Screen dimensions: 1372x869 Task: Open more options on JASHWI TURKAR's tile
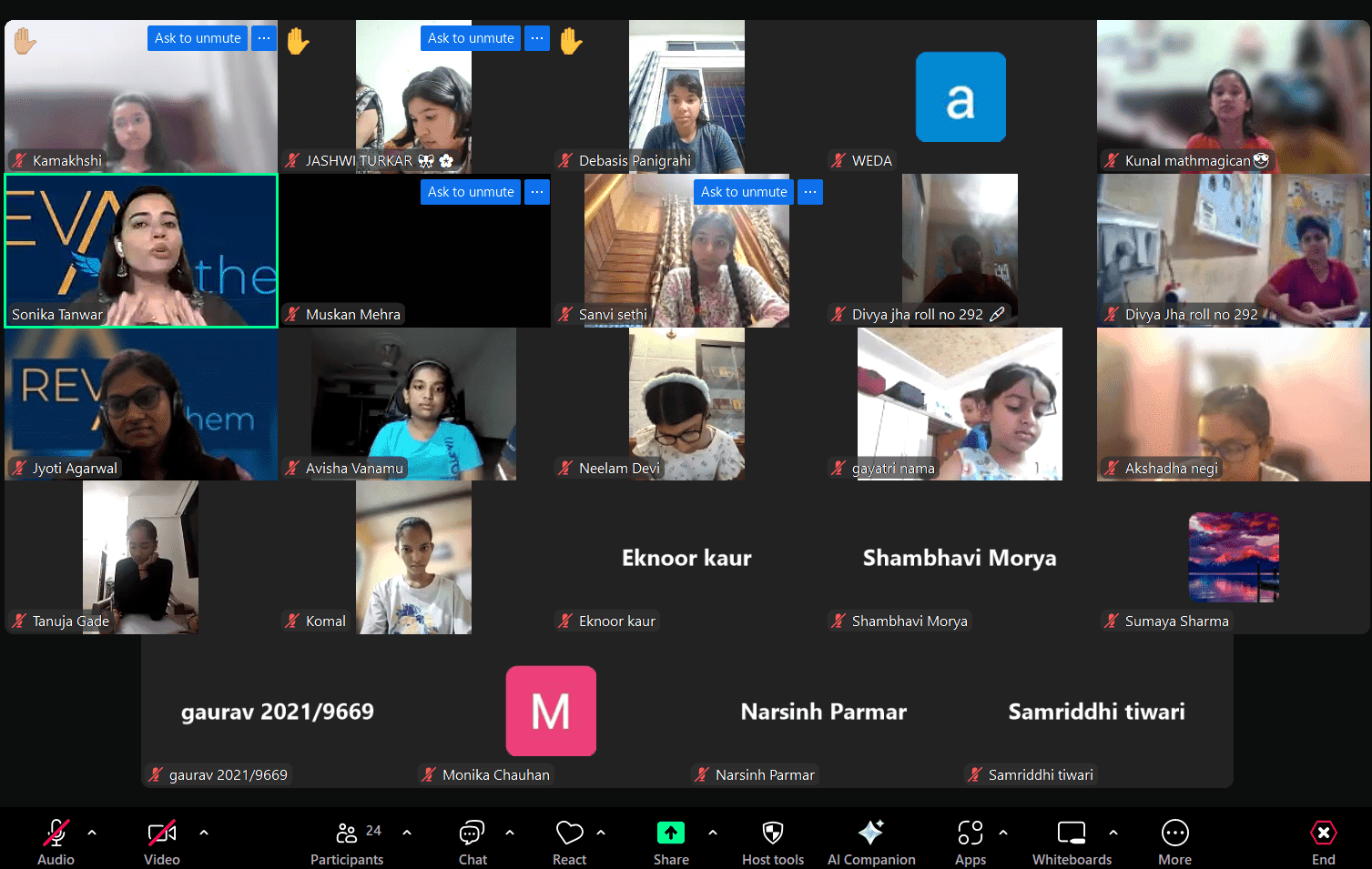click(x=537, y=38)
